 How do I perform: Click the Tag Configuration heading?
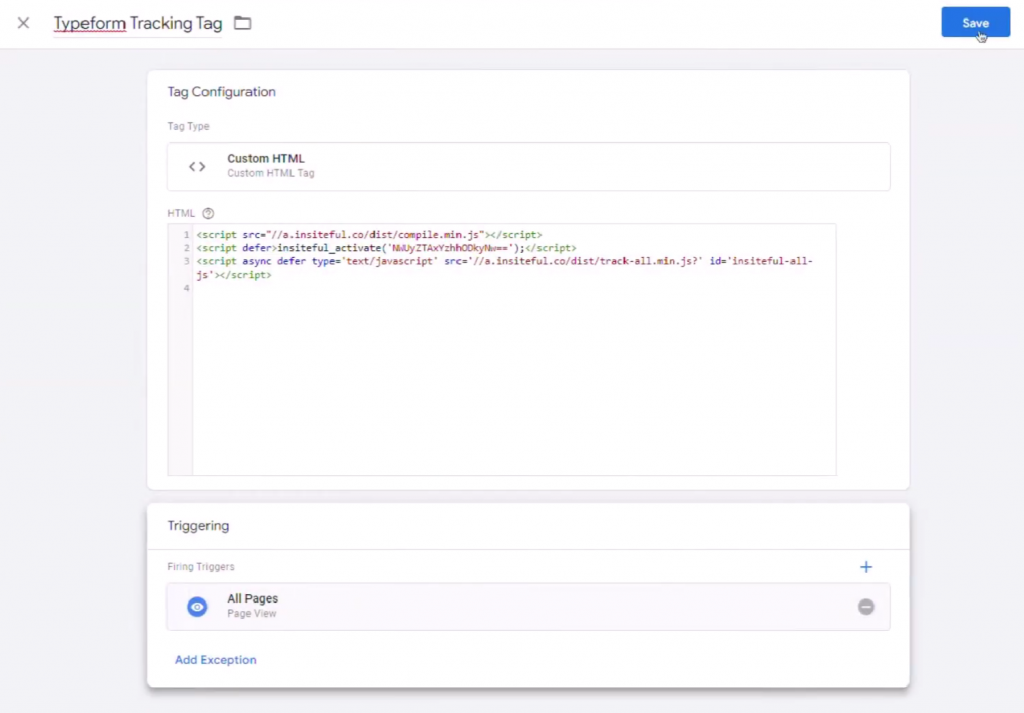point(221,92)
